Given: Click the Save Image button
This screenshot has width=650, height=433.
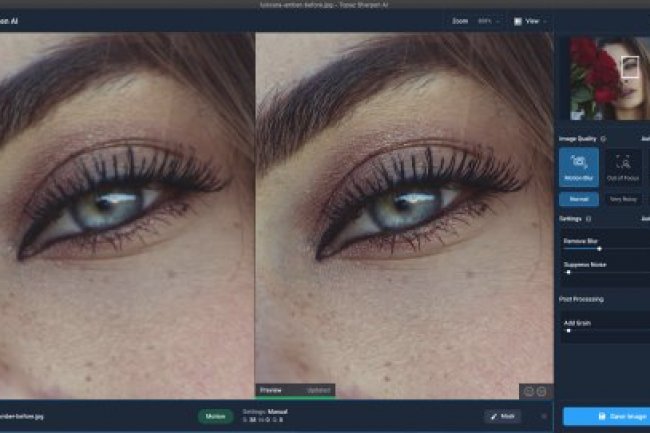Looking at the screenshot, I should pos(606,416).
